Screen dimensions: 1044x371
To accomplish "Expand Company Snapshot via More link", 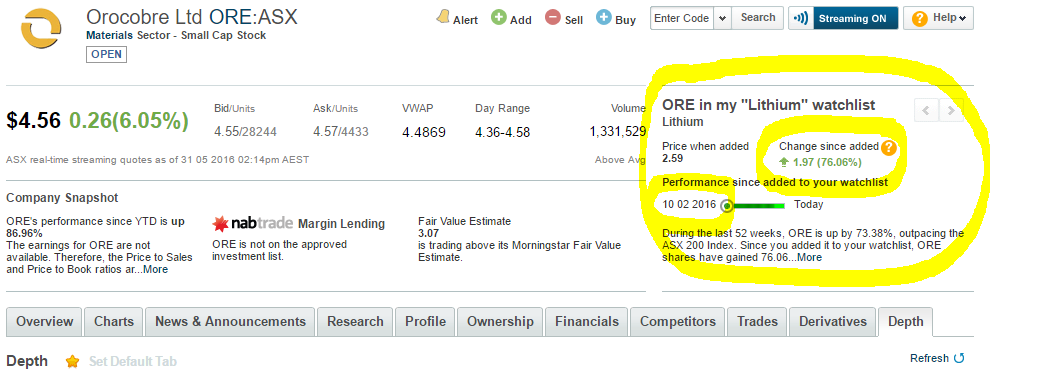I will [x=154, y=269].
